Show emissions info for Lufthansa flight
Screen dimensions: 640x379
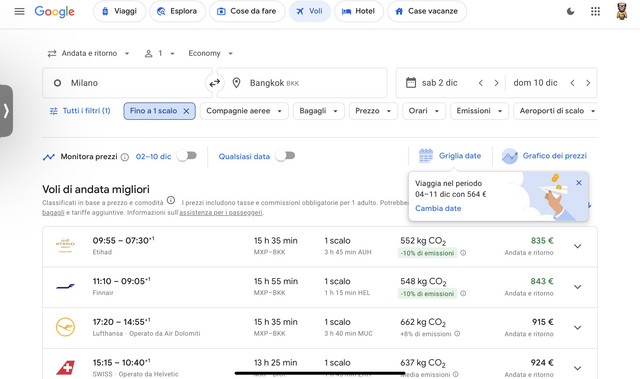coord(457,334)
